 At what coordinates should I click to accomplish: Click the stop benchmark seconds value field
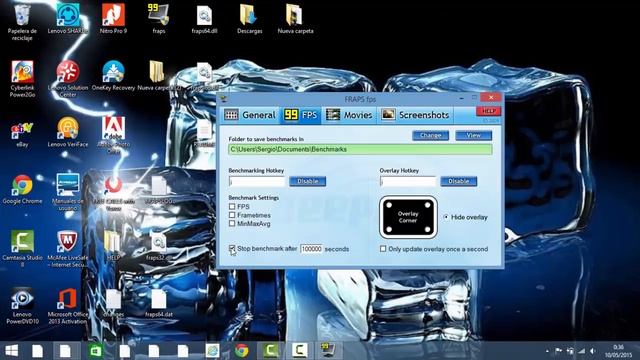coord(311,249)
